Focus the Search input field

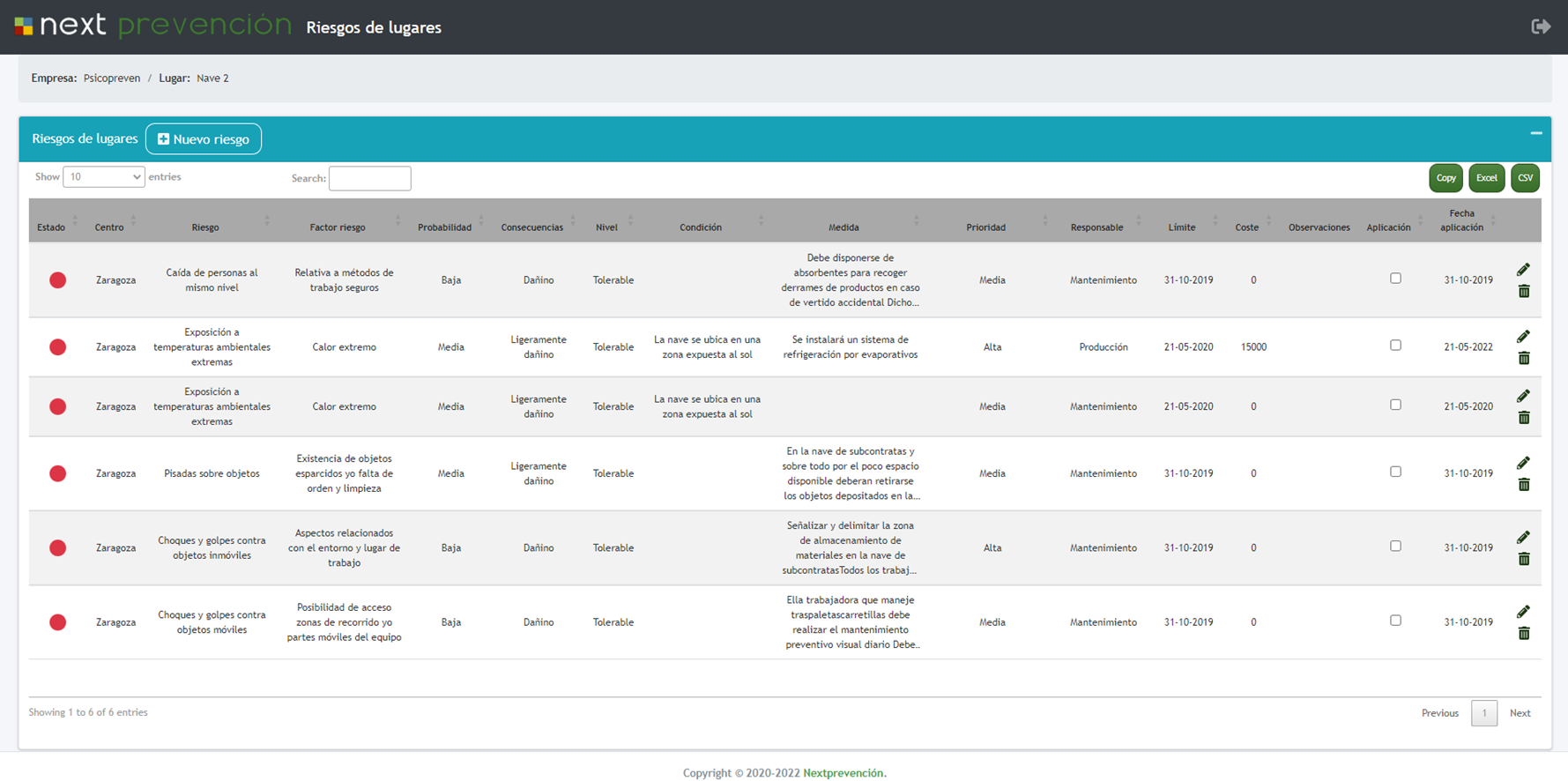pos(369,178)
